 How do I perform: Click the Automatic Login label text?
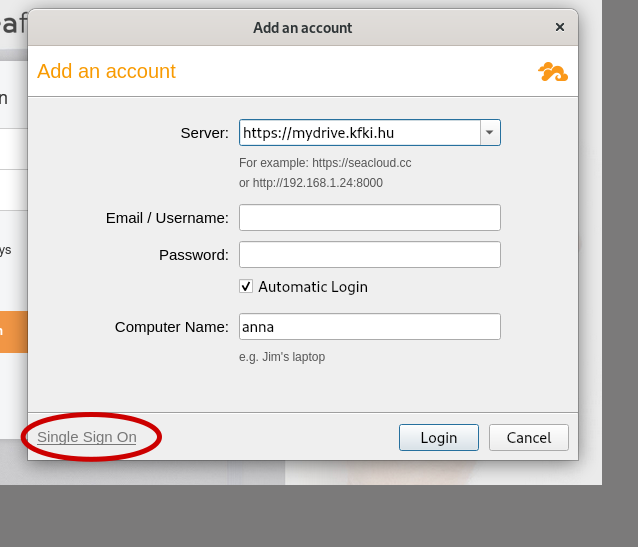point(313,287)
